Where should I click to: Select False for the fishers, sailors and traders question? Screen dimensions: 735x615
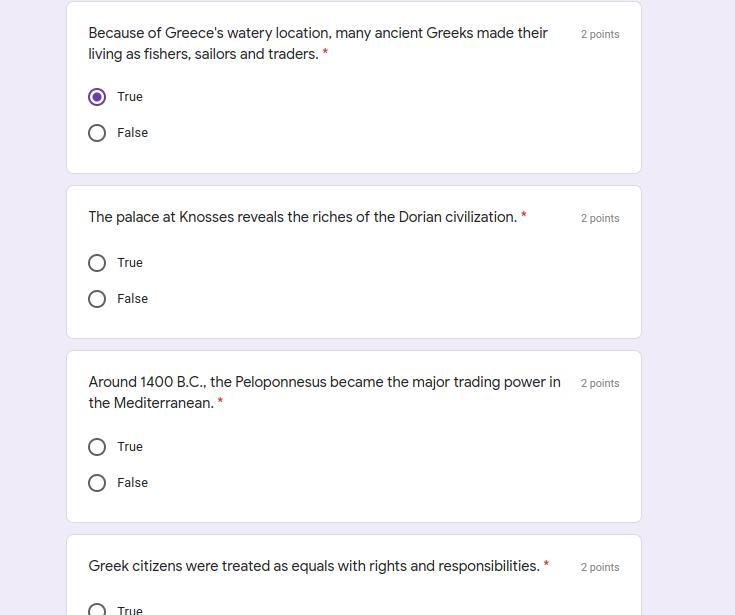click(x=97, y=133)
